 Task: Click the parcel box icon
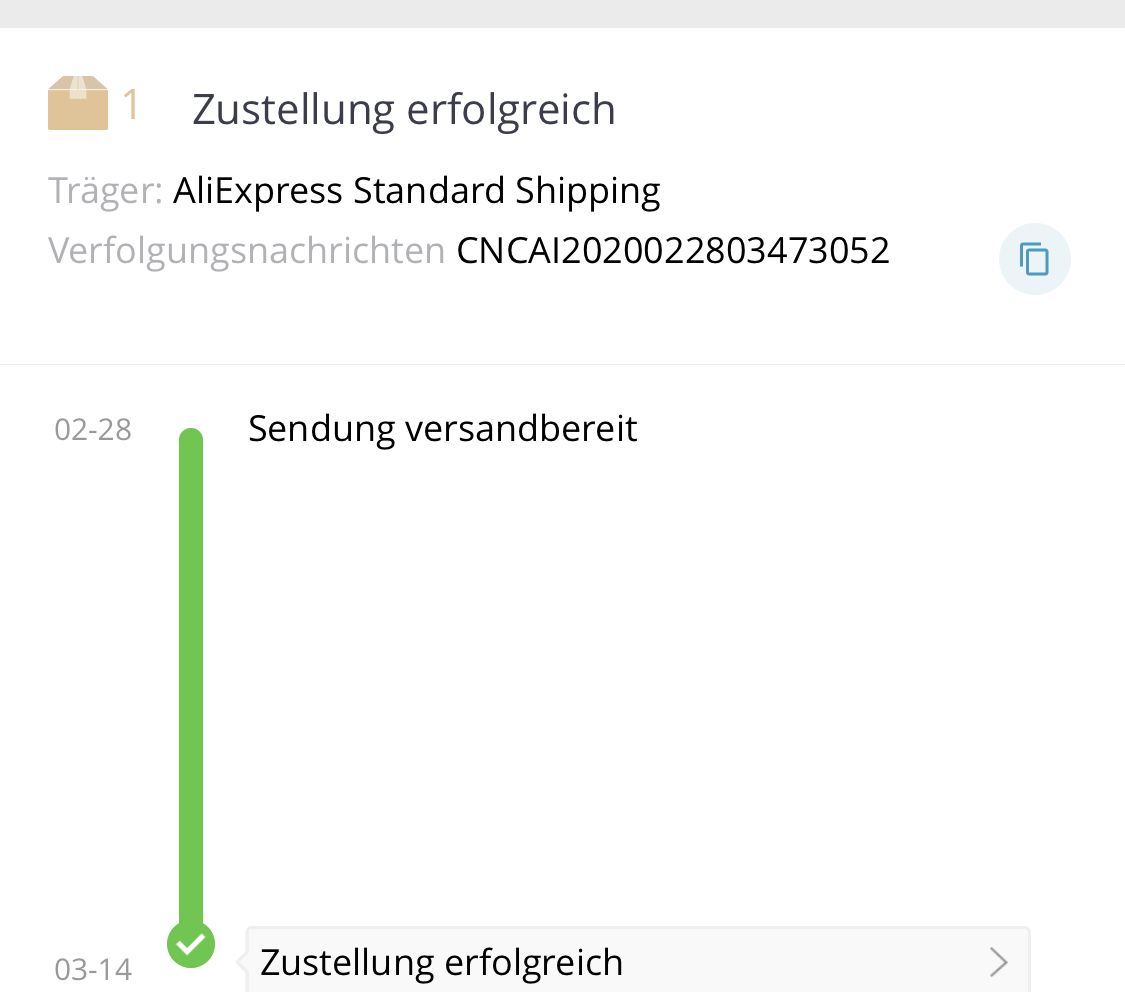pos(77,104)
